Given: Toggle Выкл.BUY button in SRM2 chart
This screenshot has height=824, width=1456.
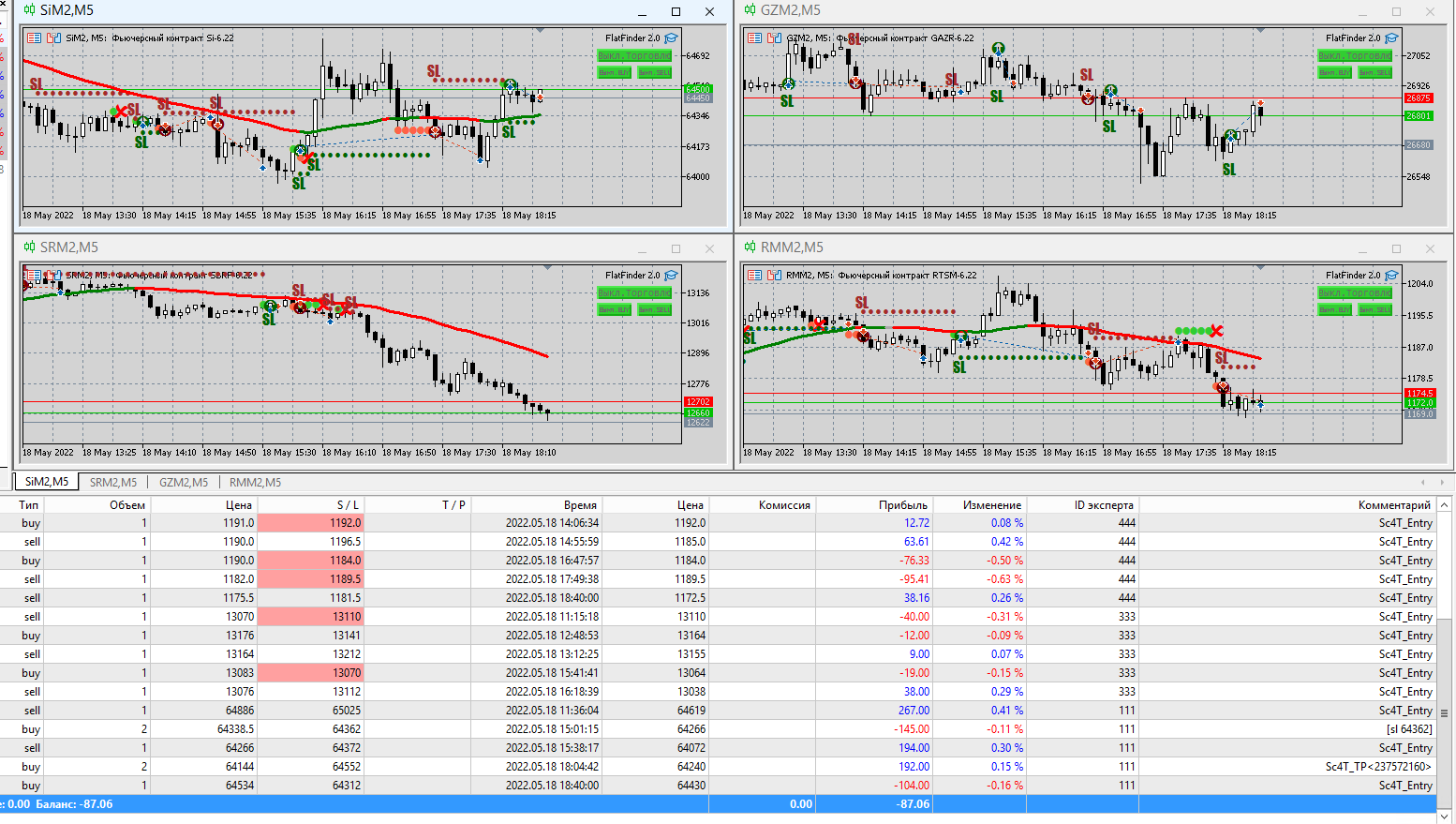Looking at the screenshot, I should pyautogui.click(x=615, y=309).
